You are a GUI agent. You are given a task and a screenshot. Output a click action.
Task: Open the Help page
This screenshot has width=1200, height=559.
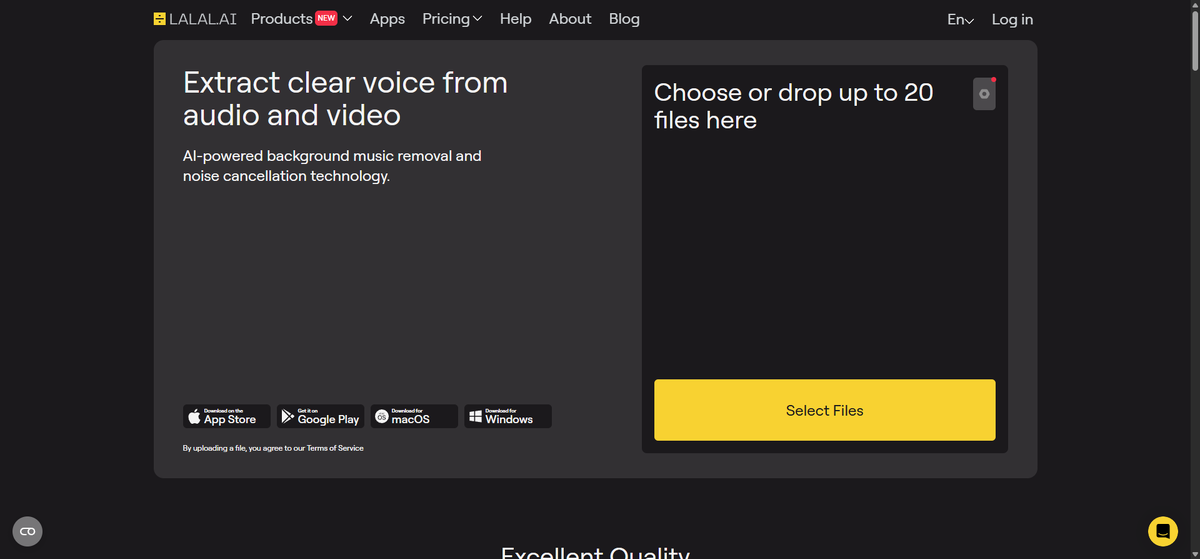tap(515, 19)
